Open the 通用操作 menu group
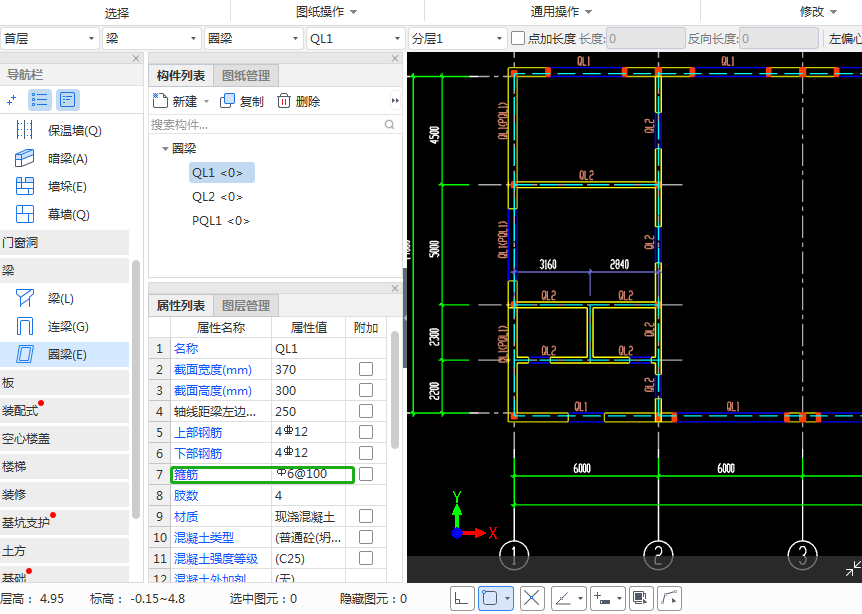 561,12
